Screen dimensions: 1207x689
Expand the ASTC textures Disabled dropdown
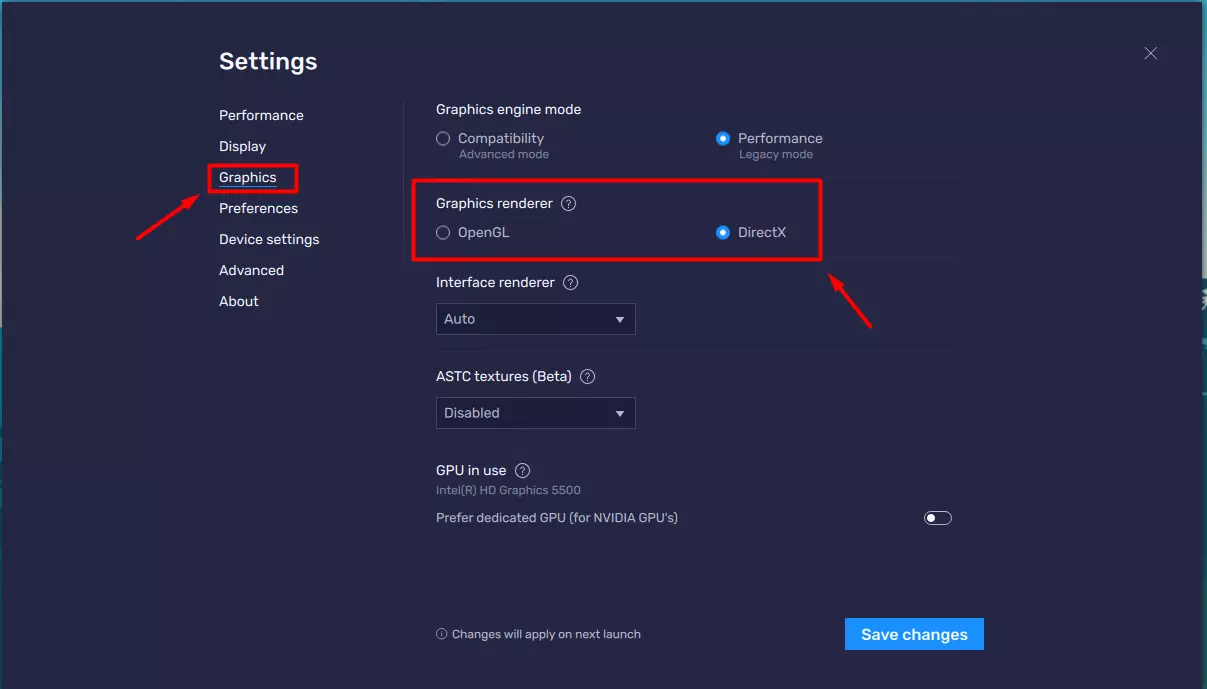[535, 413]
